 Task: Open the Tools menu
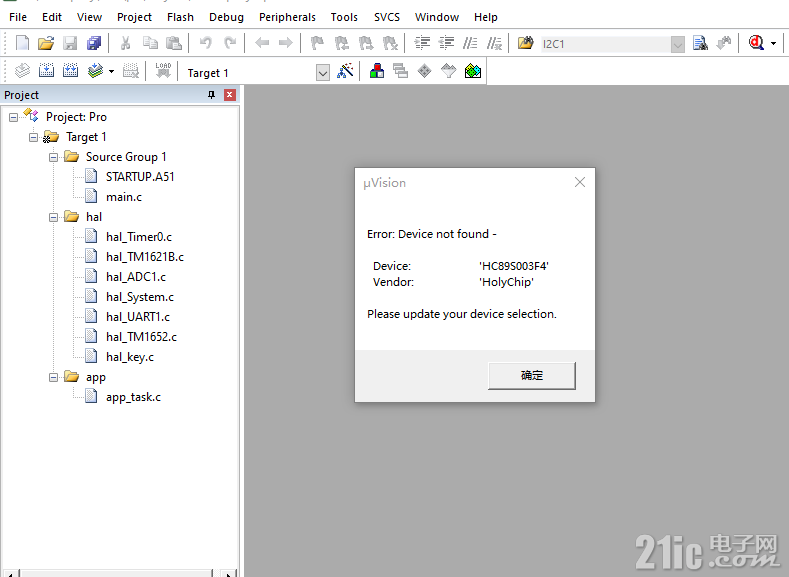[344, 17]
